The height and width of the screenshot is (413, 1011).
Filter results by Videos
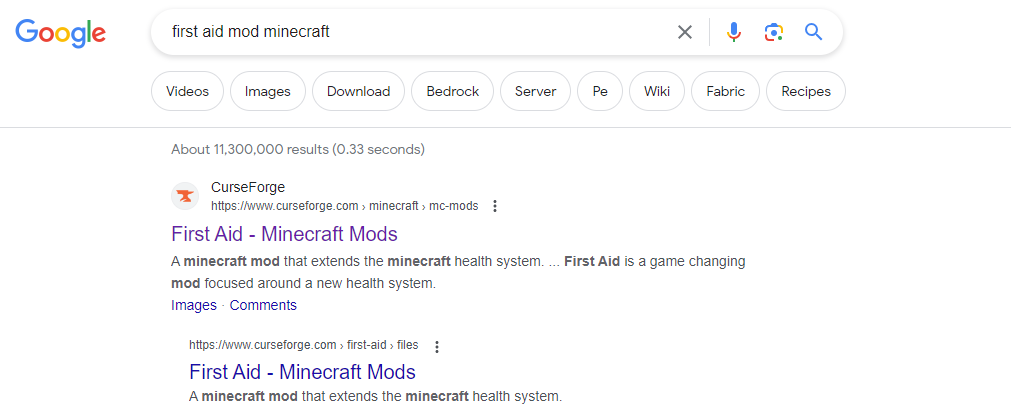[x=188, y=91]
